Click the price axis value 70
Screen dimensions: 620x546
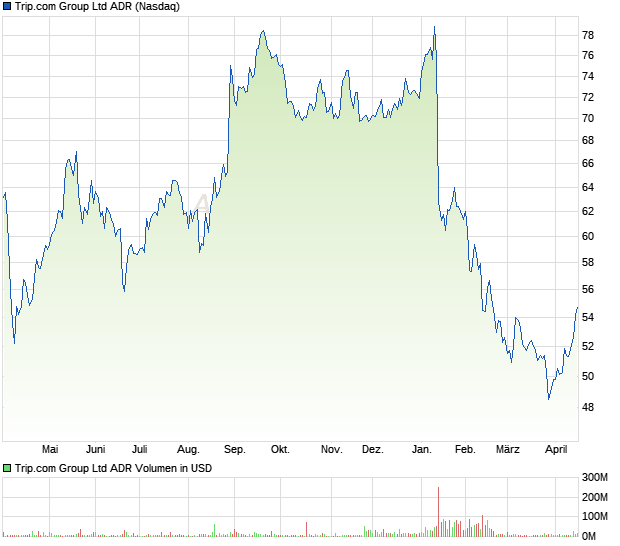tap(588, 118)
